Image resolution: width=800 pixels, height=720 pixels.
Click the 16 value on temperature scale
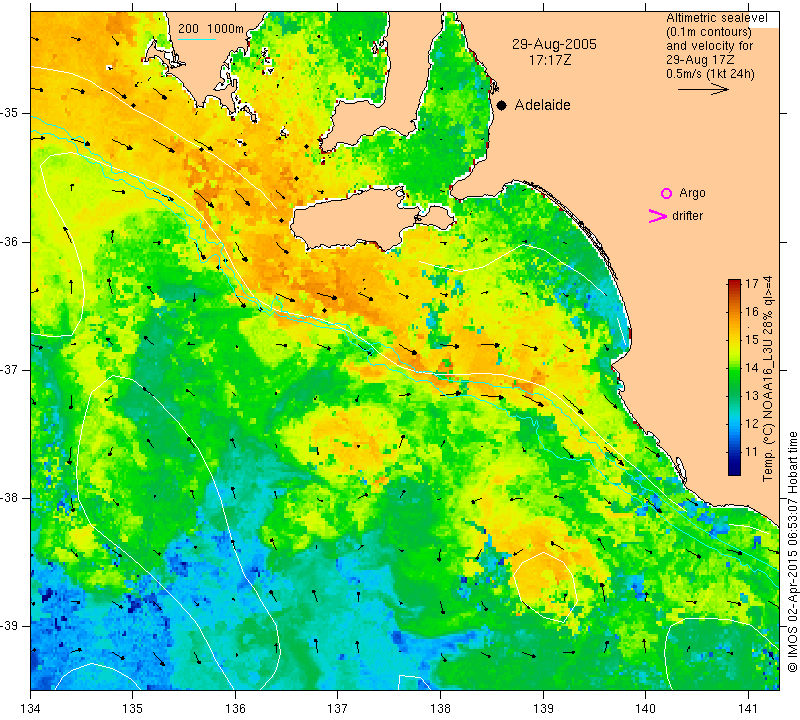click(x=752, y=312)
